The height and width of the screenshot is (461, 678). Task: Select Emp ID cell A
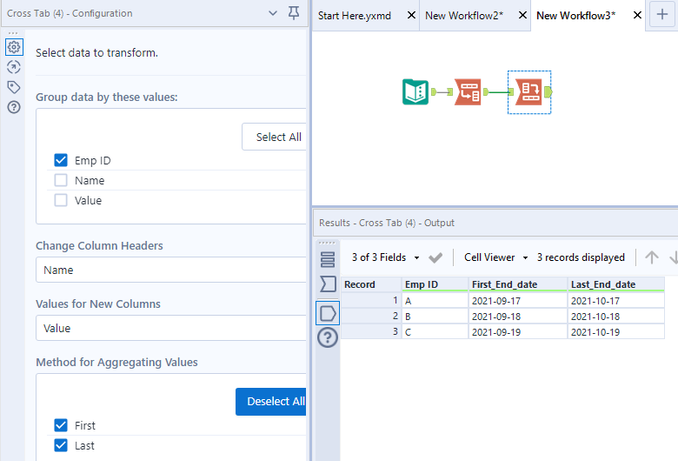click(435, 301)
